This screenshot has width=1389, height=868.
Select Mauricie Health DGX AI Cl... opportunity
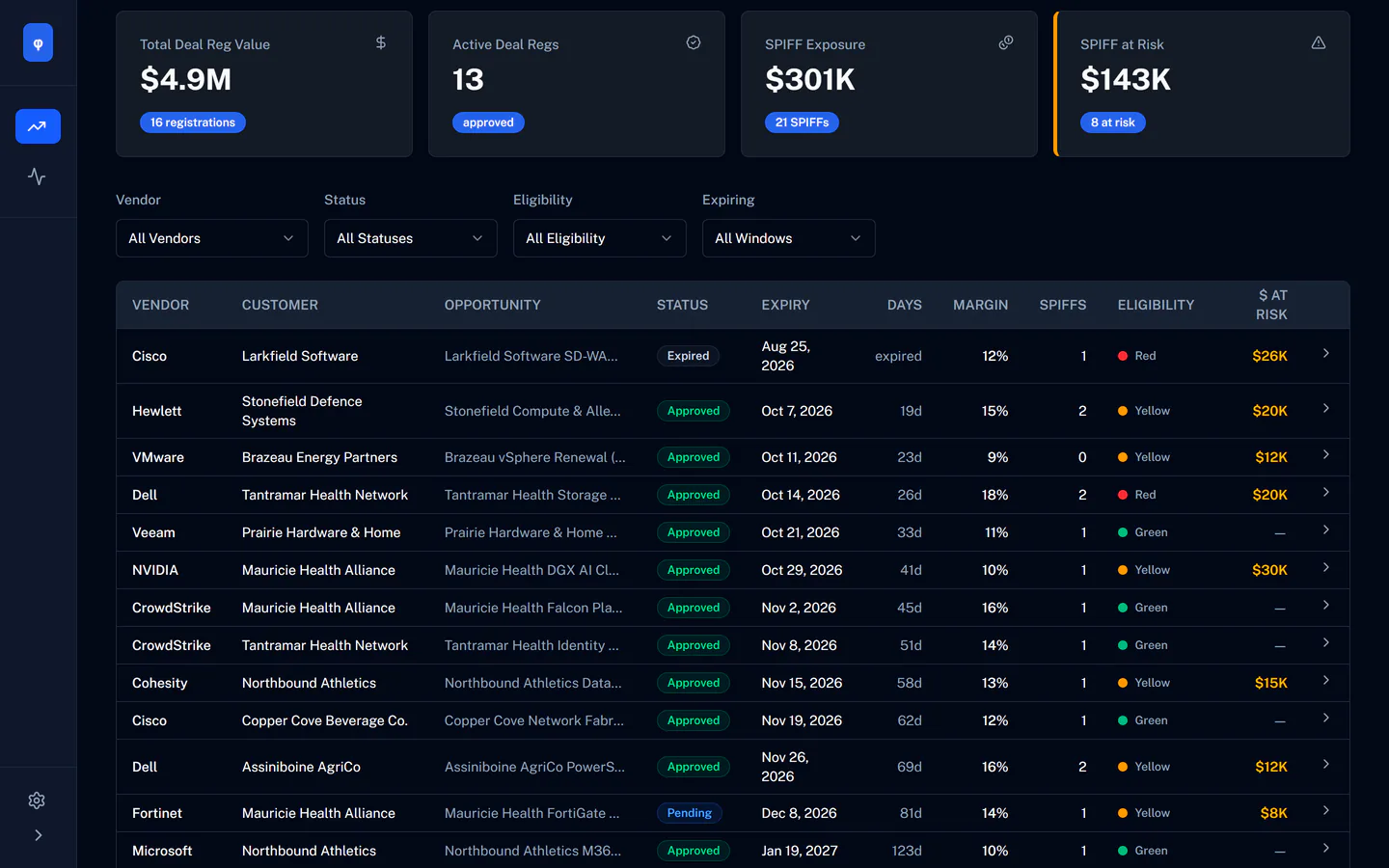532,570
